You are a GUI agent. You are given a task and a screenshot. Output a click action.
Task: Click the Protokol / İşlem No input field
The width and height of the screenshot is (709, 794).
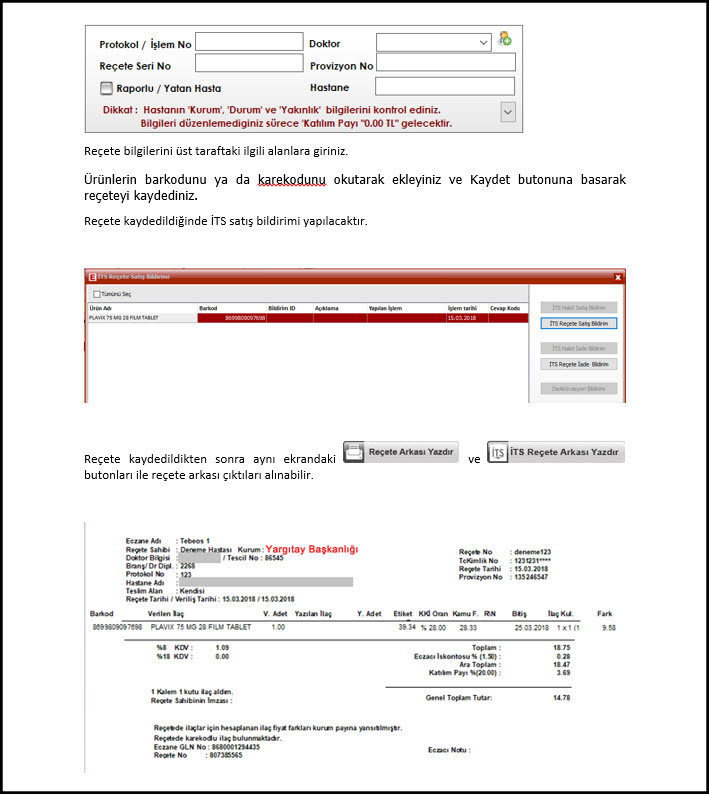[249, 42]
